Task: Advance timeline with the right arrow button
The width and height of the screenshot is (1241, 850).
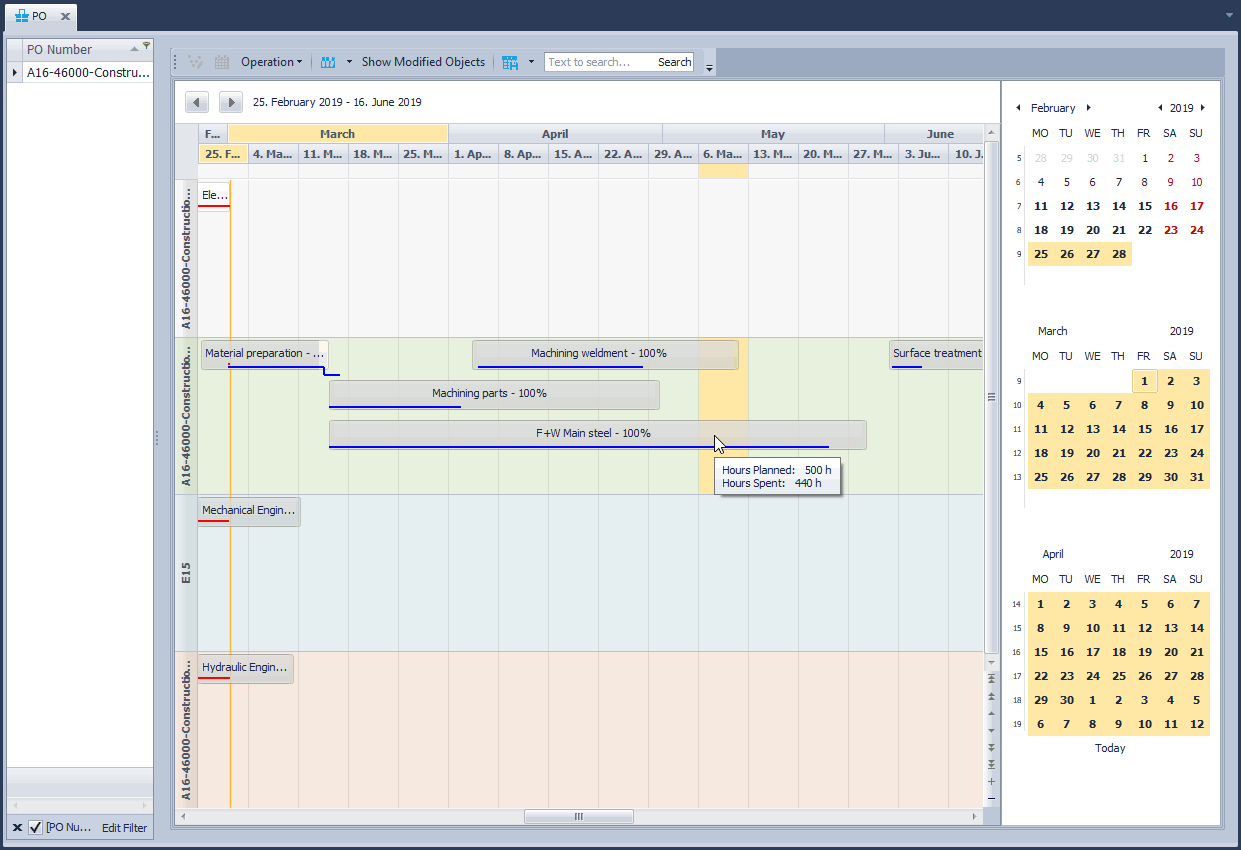Action: tap(231, 102)
